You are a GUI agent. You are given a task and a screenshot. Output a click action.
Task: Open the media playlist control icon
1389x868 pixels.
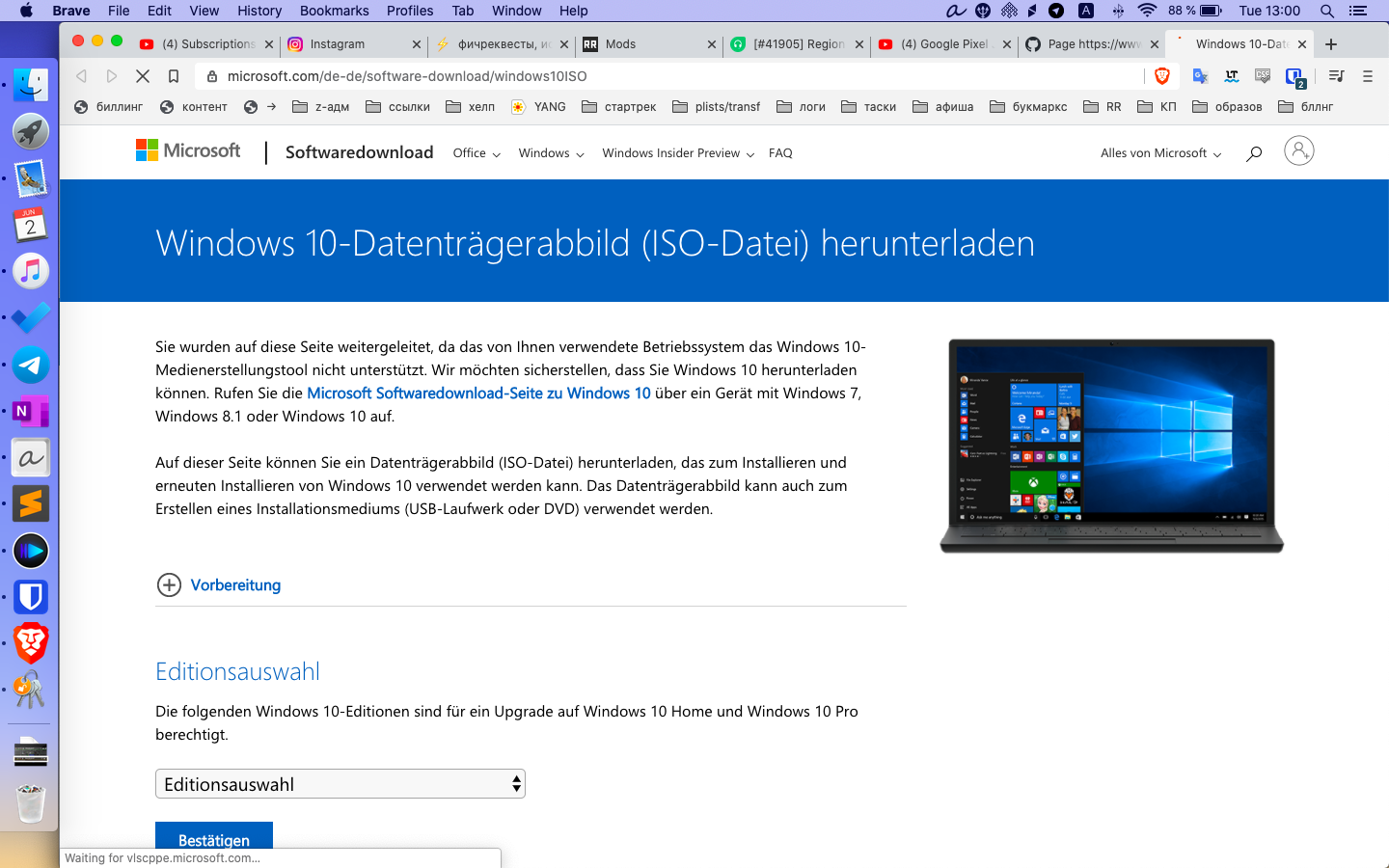pyautogui.click(x=1336, y=76)
